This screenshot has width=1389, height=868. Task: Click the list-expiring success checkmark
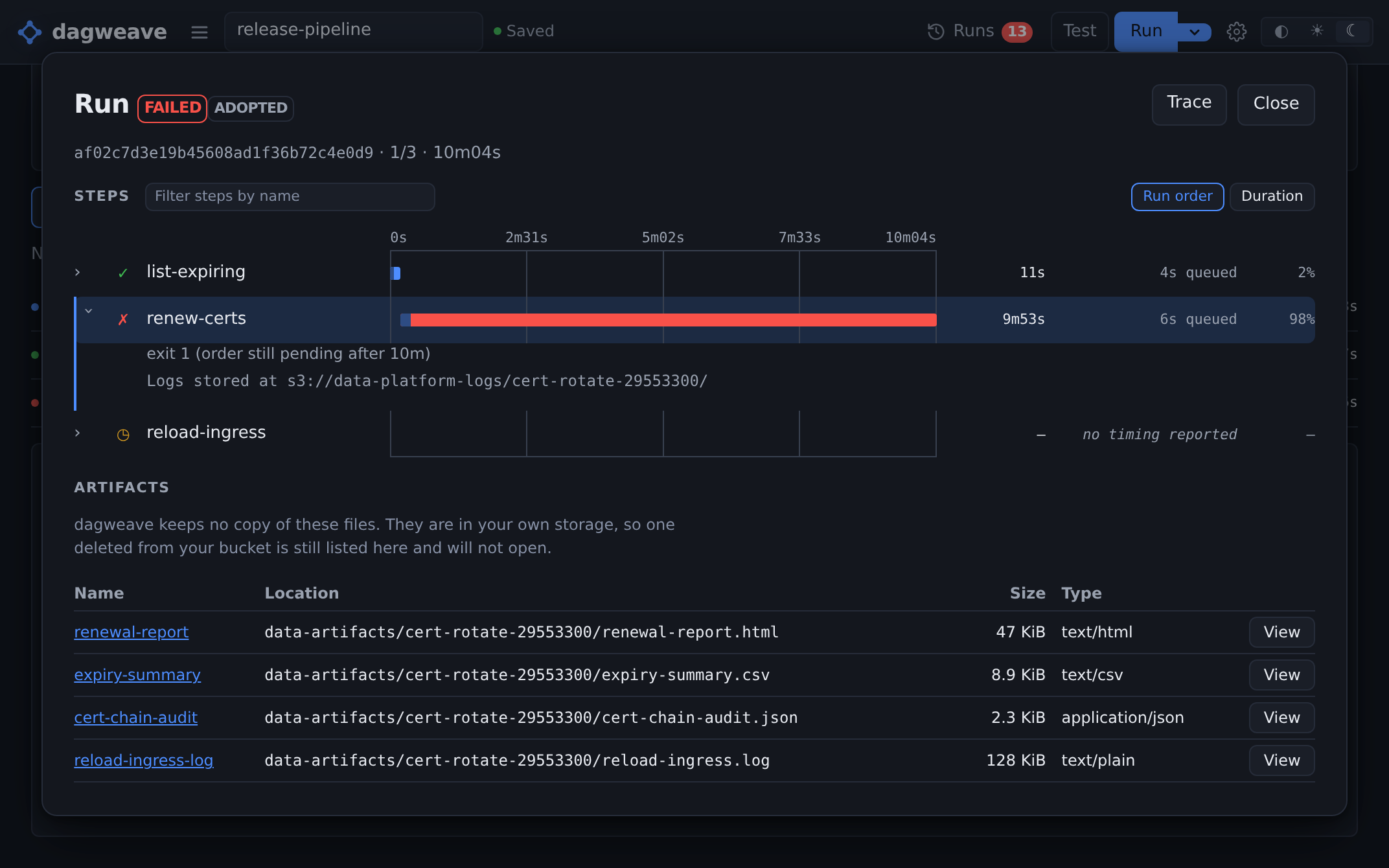(x=123, y=273)
